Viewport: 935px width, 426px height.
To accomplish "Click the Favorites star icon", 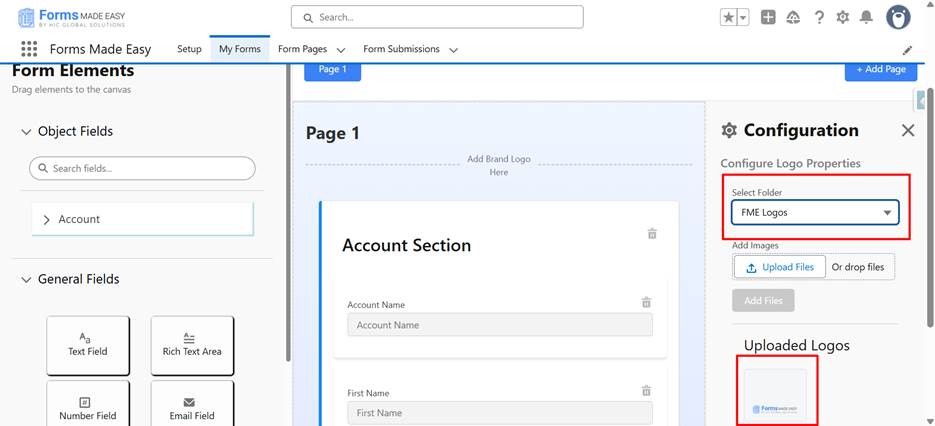I will 728,17.
